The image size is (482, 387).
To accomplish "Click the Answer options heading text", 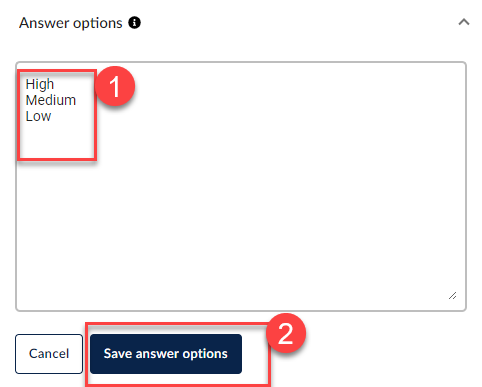I will click(71, 23).
